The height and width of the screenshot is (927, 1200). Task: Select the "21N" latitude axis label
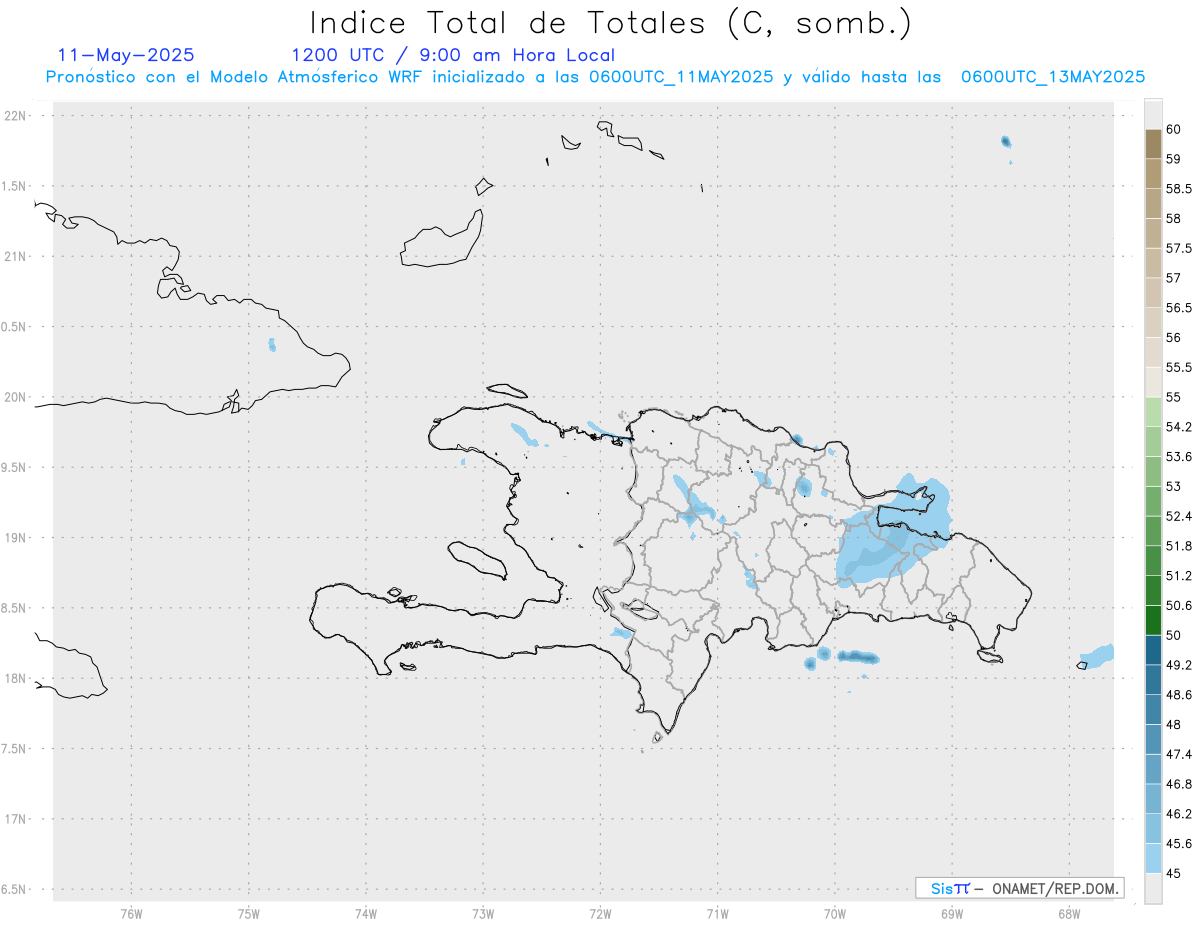(x=17, y=256)
